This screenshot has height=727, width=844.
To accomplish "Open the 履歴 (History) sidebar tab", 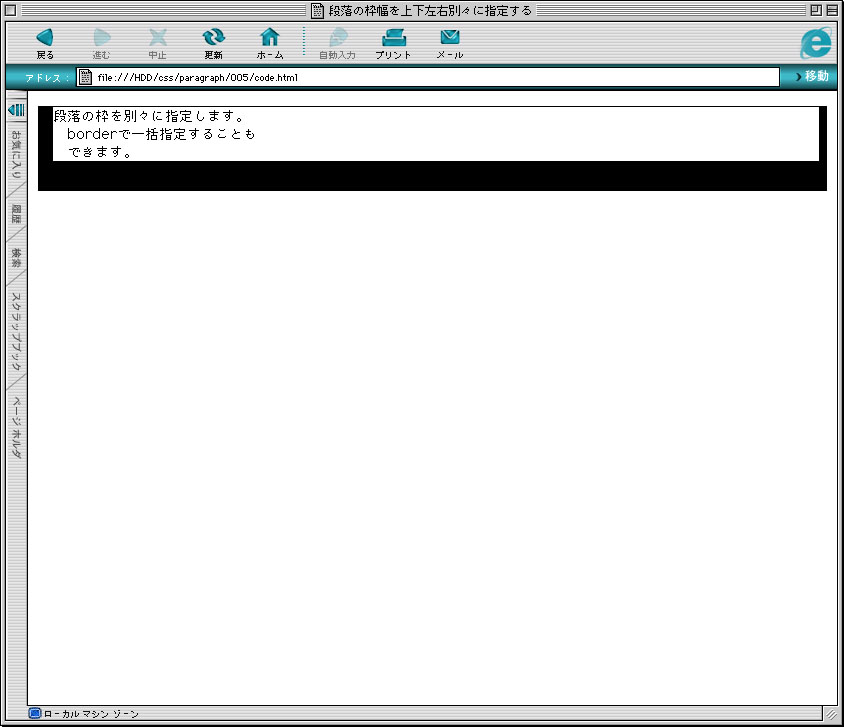I will pos(16,213).
